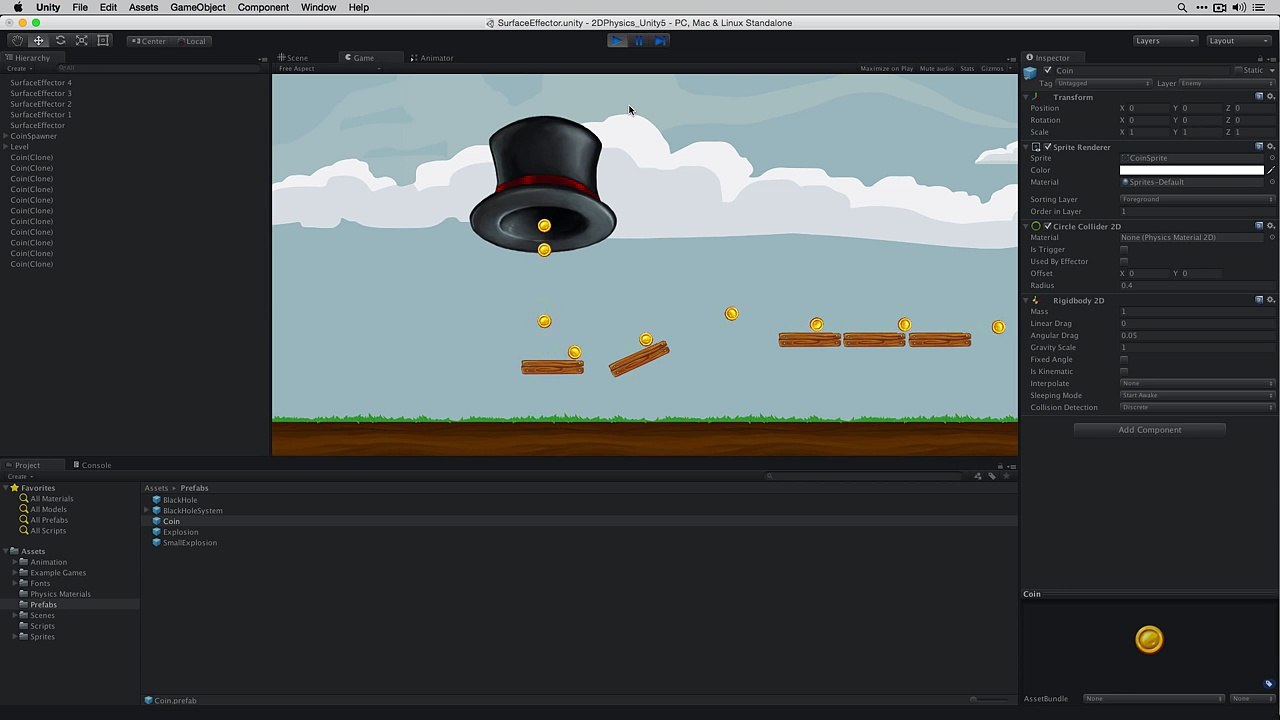Click the Radius input field
Viewport: 1280px width, 720px height.
point(1197,286)
